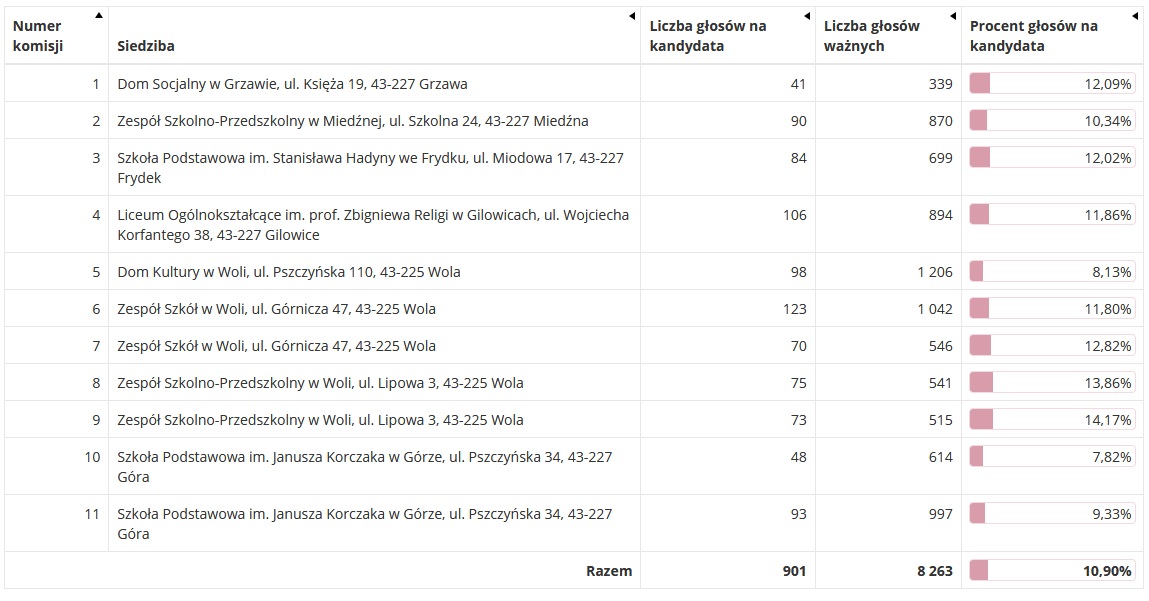Click the Siedziba column sort arrow
Image resolution: width=1149 pixels, height=601 pixels.
(632, 16)
